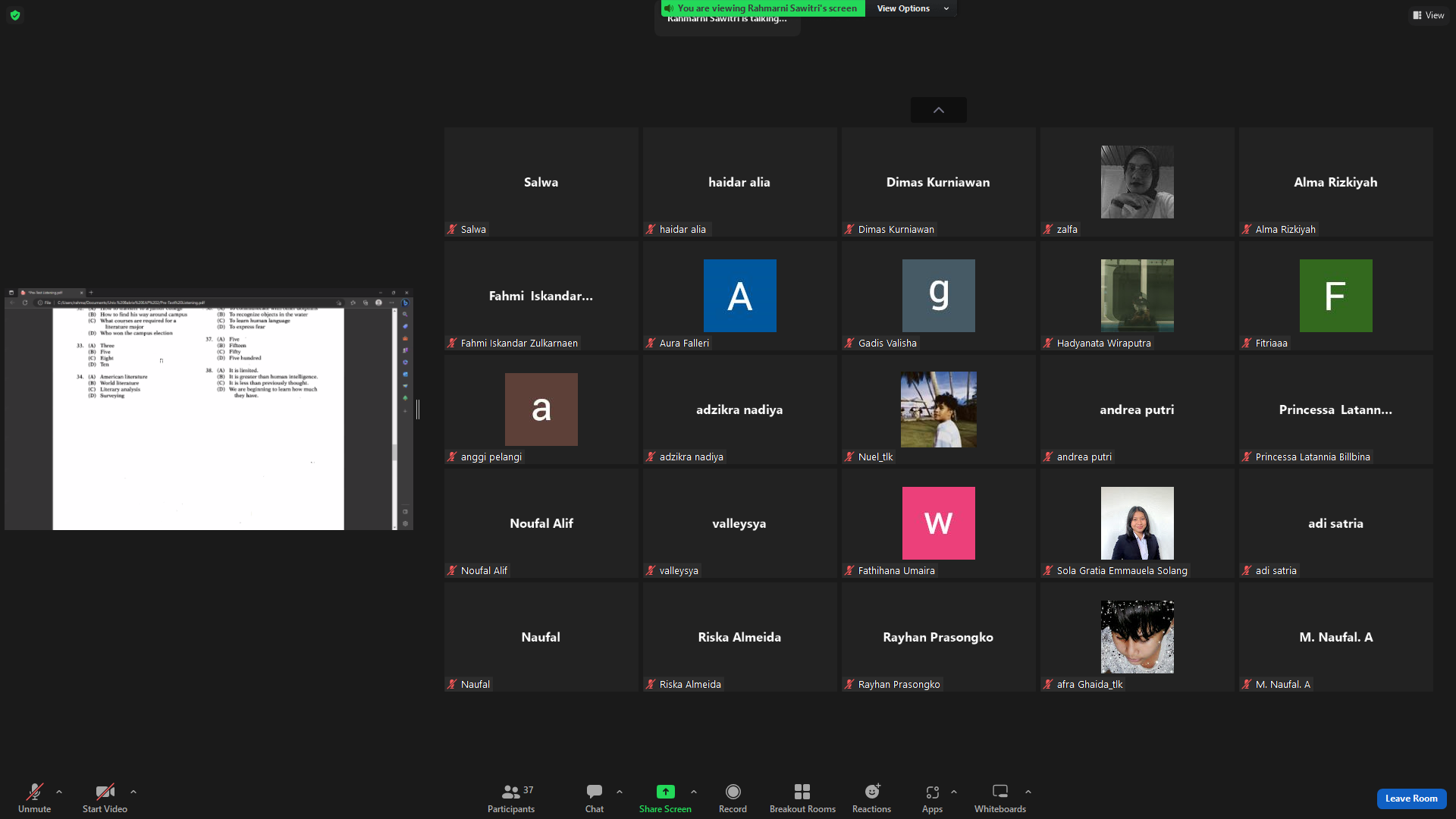Click muted mic icon next to zalfa

pos(1048,229)
